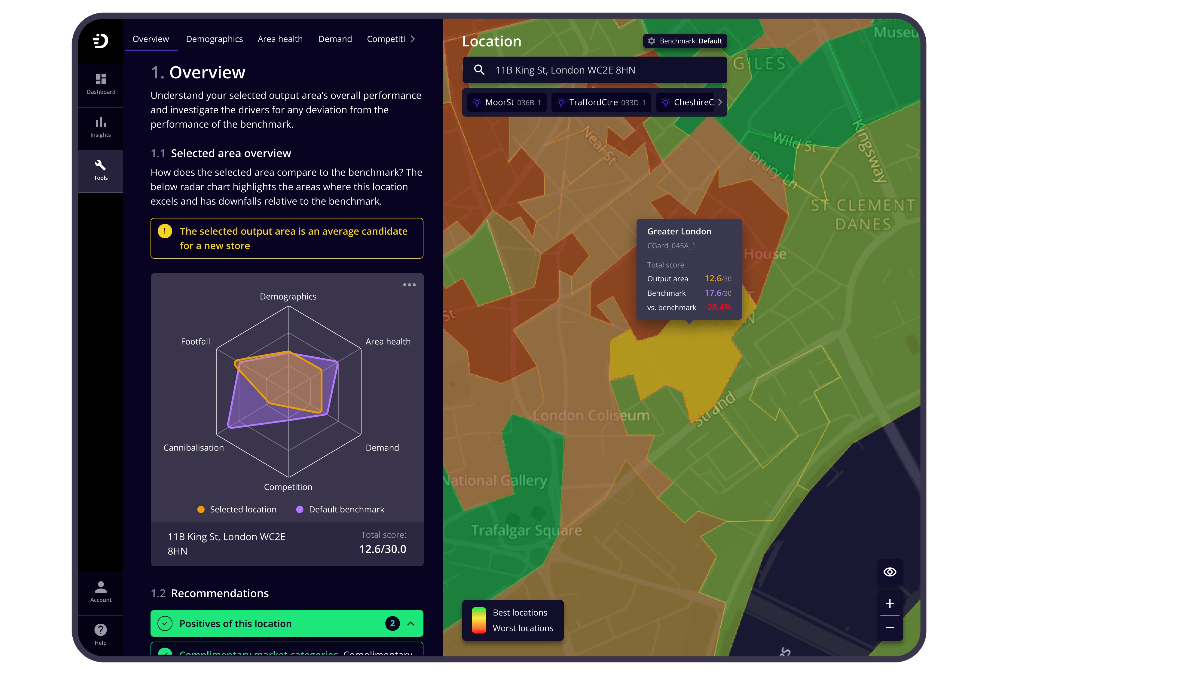Select the MoorSt location chip
The width and height of the screenshot is (1200, 675).
tap(505, 102)
